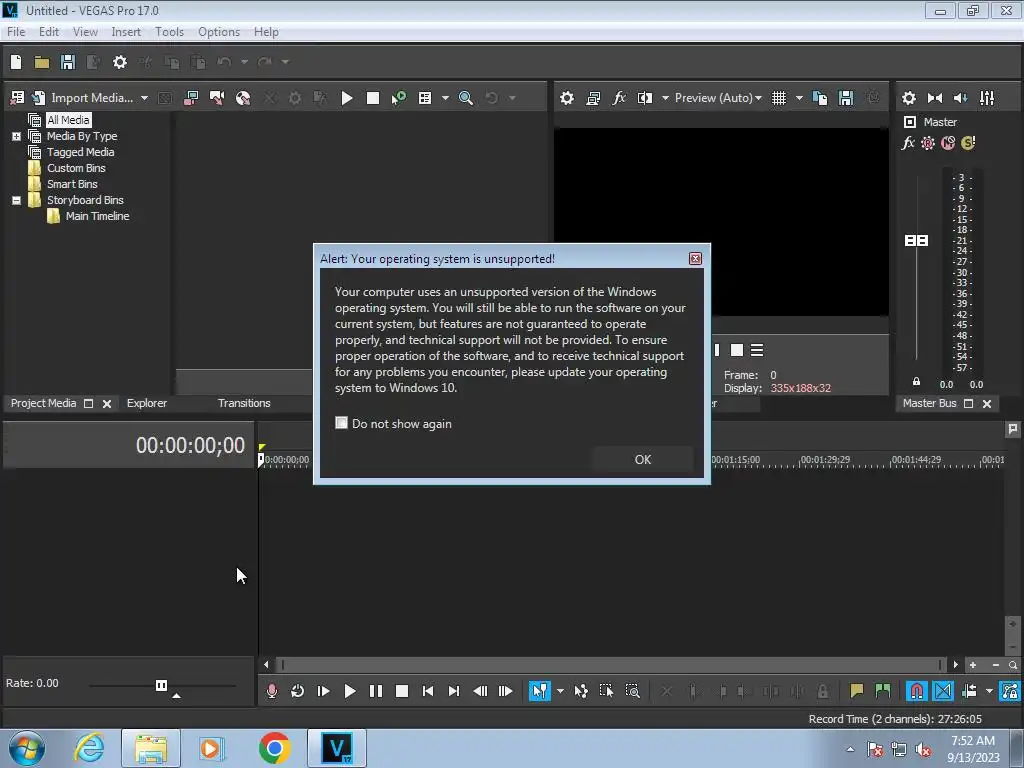The width and height of the screenshot is (1024, 768).
Task: Click the Project Media search magnifier icon
Action: click(466, 98)
